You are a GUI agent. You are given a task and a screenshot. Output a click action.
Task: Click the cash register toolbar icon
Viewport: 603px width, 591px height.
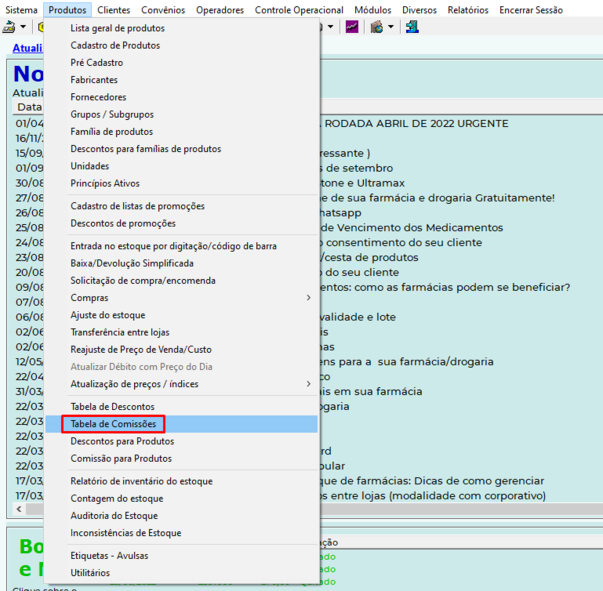[8, 27]
